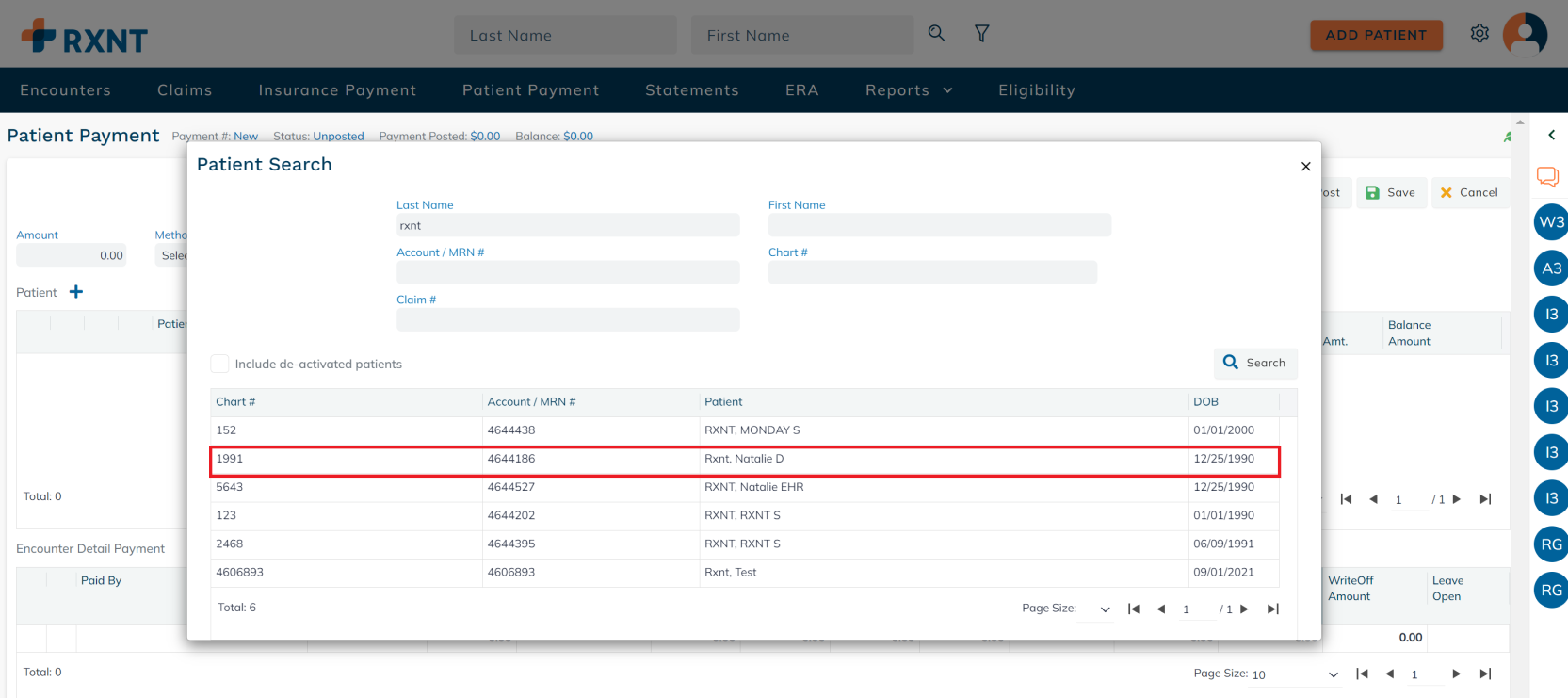Open Page Size 10 dropdown at bottom
The image size is (1568, 698).
(x=1295, y=674)
